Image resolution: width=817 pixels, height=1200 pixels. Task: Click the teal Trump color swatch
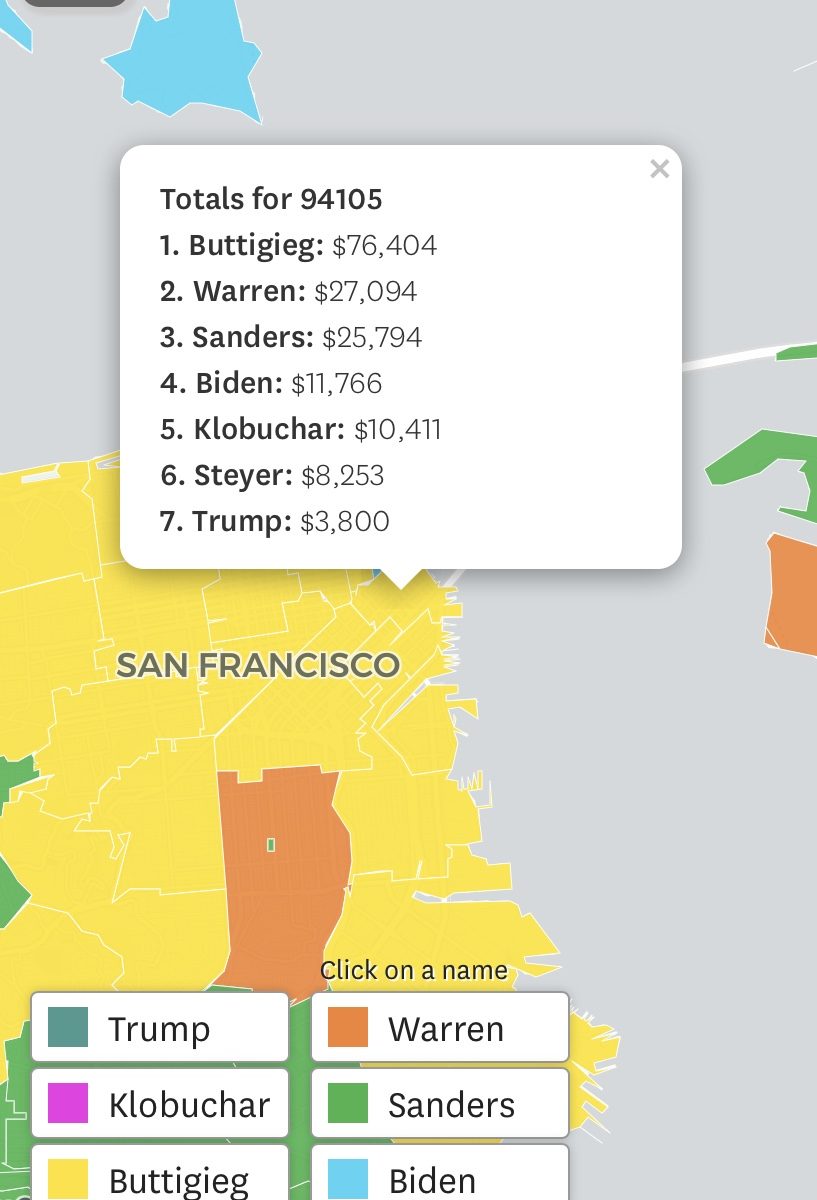pyautogui.click(x=68, y=1027)
